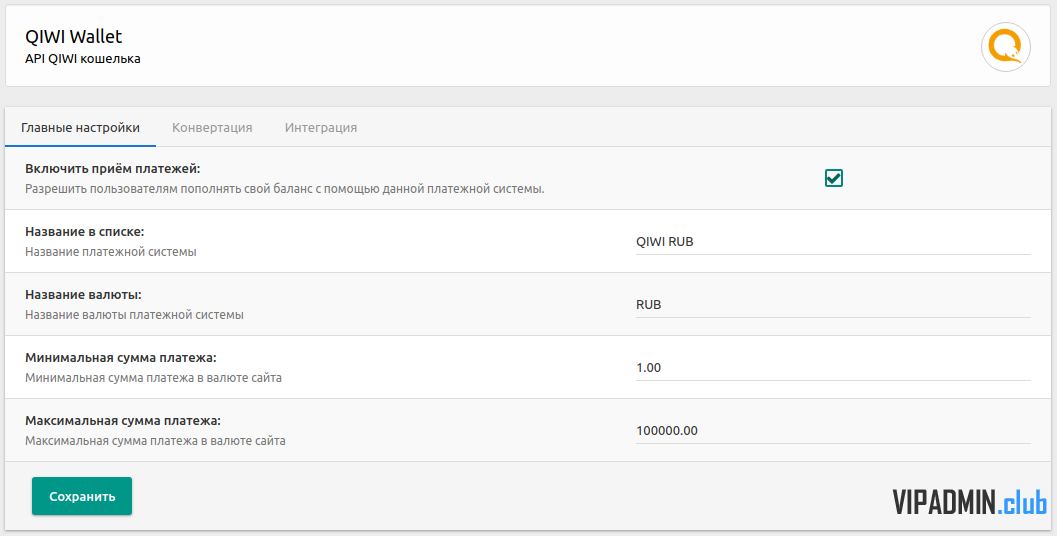This screenshot has width=1057, height=536.
Task: Select the minimum payment field showing 1.00
Action: click(x=833, y=367)
